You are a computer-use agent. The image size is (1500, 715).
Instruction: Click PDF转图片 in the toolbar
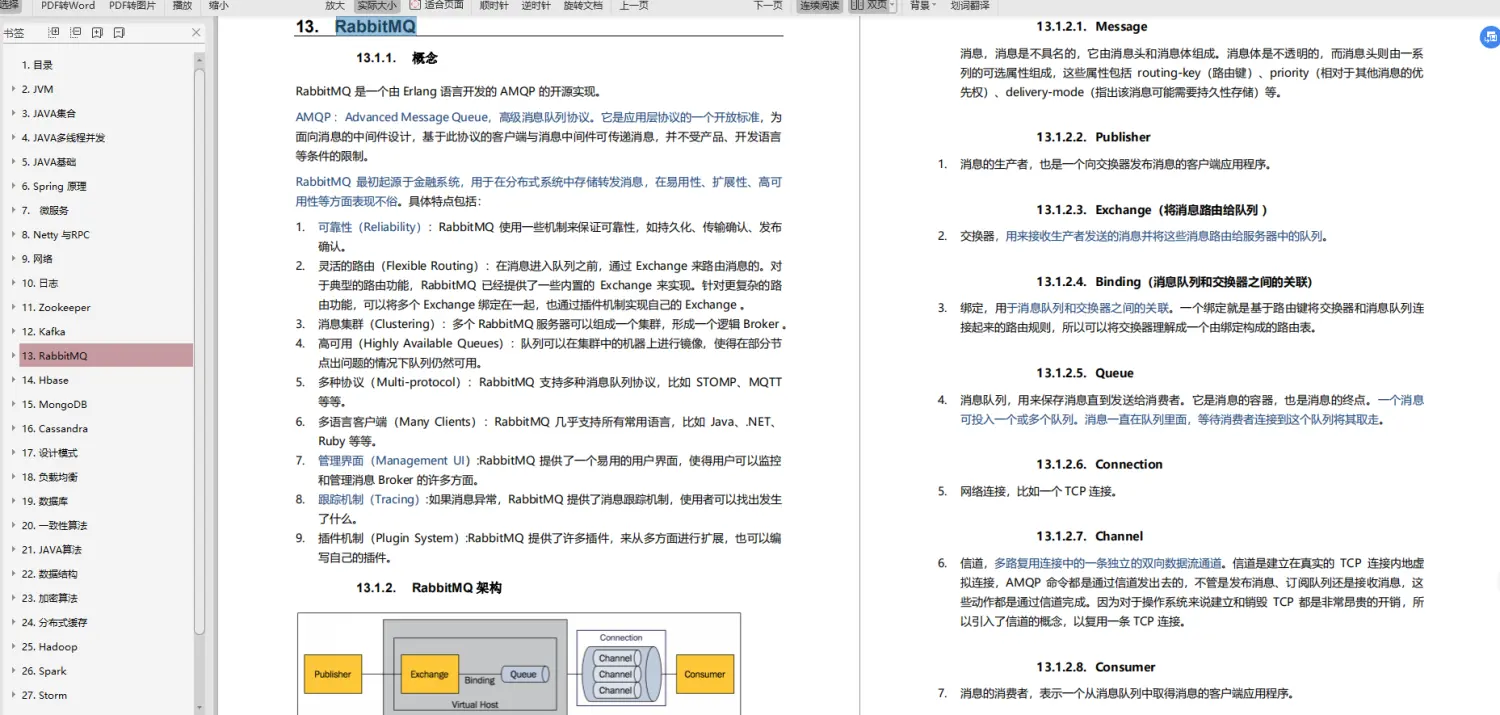[132, 5]
